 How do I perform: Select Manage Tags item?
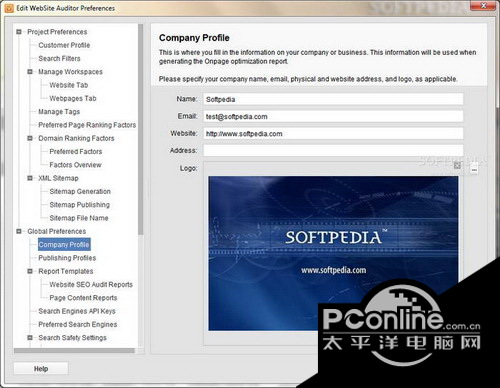coord(59,112)
